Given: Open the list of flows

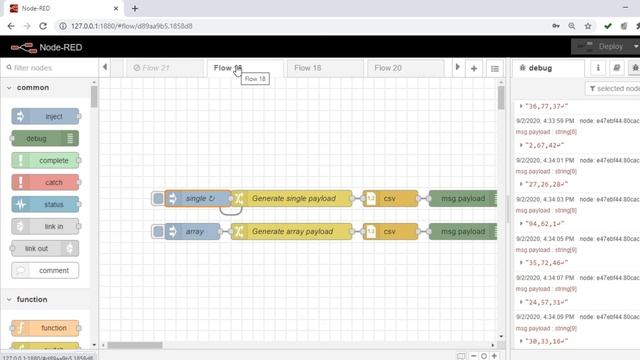Looking at the screenshot, I should coord(495,68).
